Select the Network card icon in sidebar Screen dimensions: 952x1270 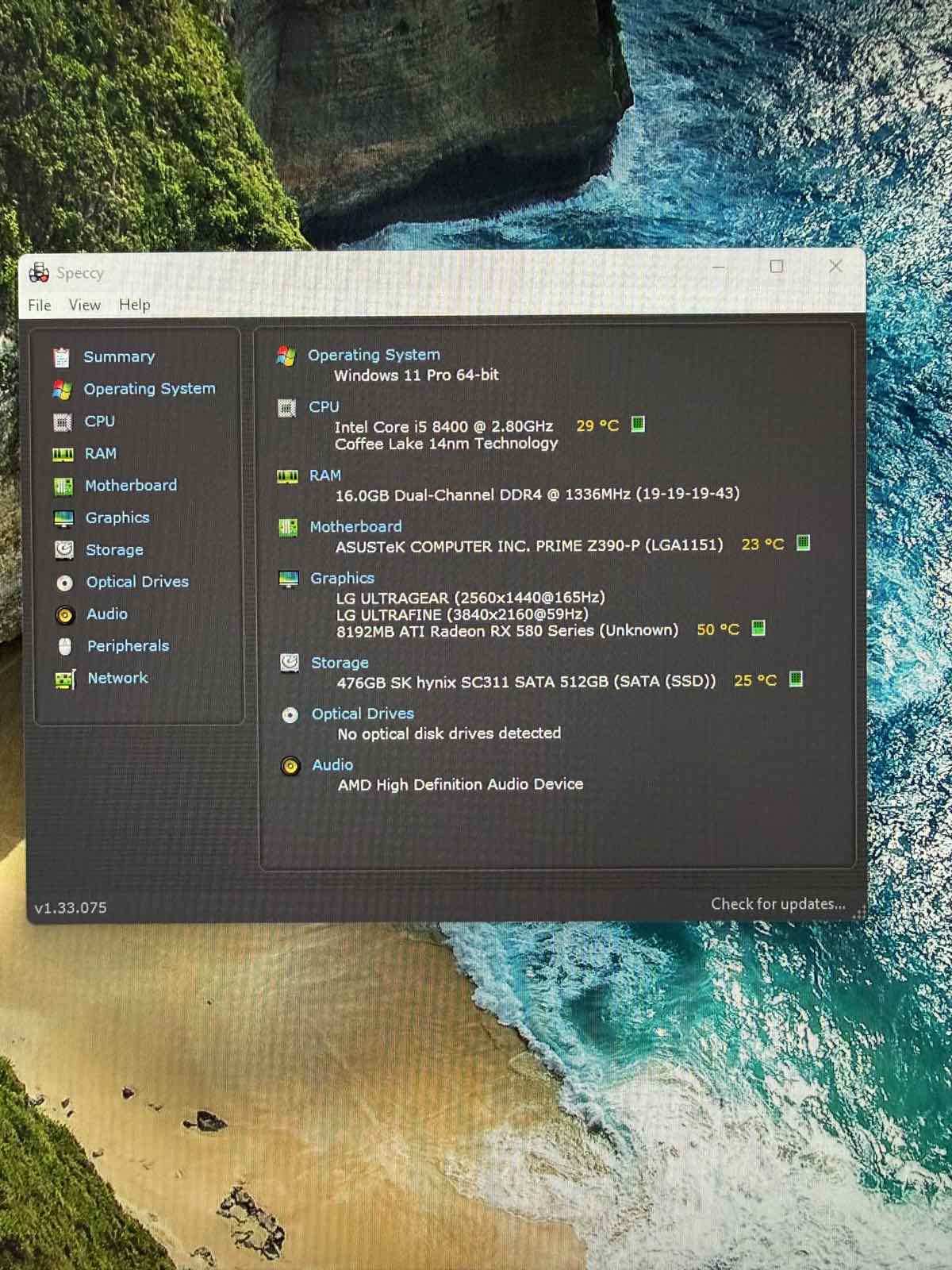[x=65, y=679]
